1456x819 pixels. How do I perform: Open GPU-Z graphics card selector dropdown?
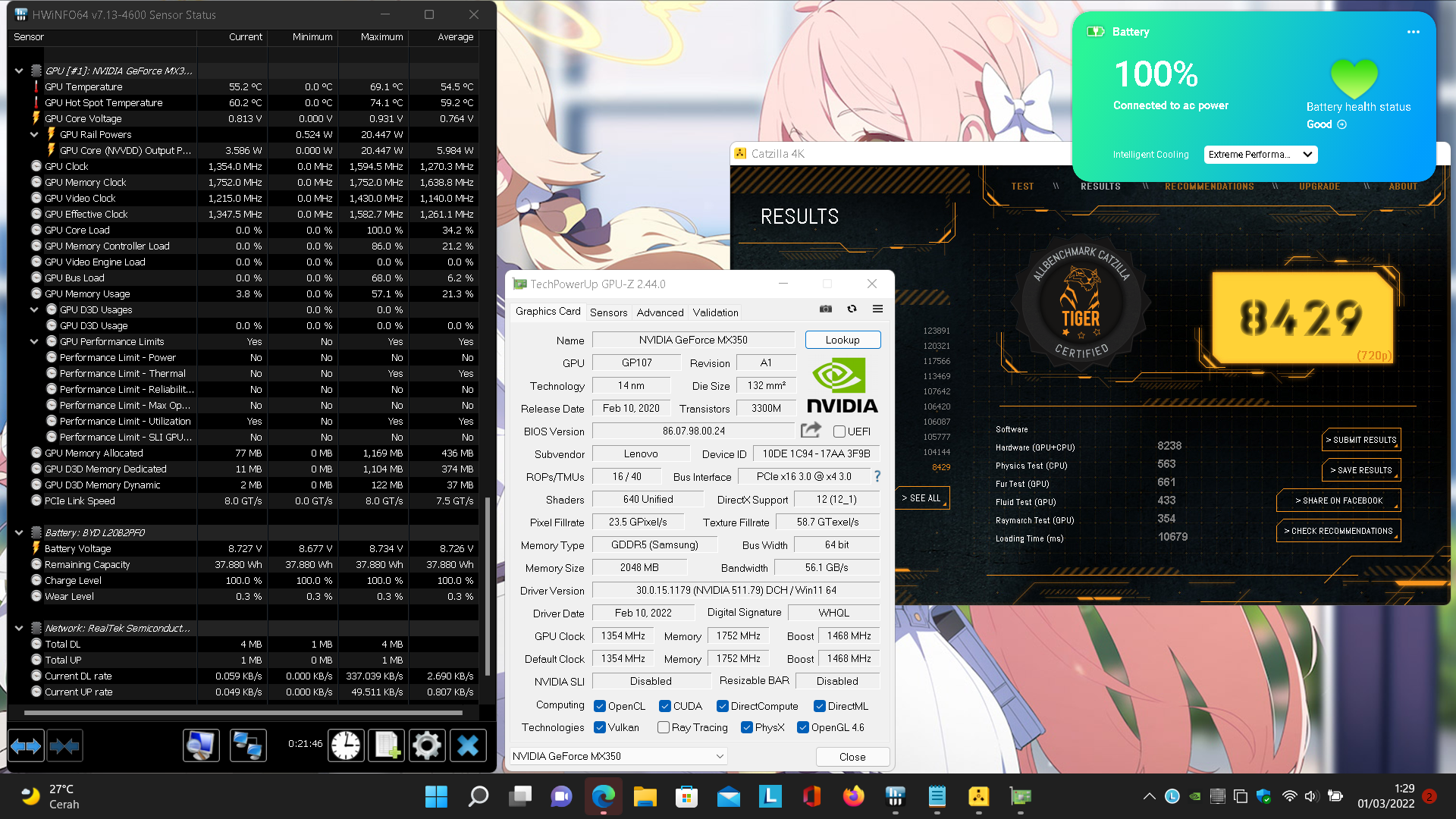tap(617, 756)
